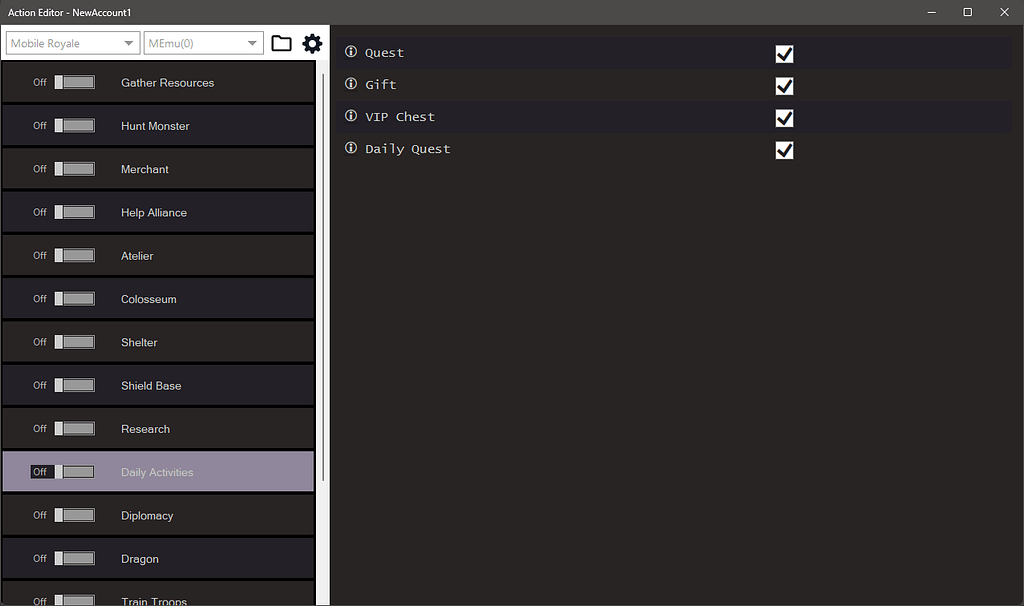Viewport: 1024px width, 606px height.
Task: Uncheck the Gift checkbox
Action: 784,86
